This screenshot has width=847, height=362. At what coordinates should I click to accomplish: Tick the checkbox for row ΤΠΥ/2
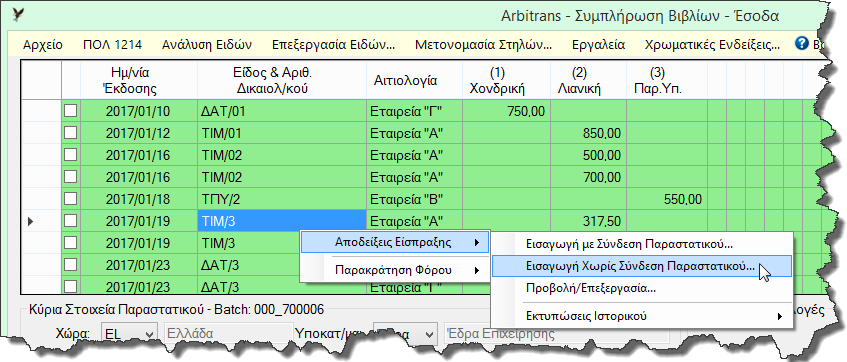pos(71,199)
